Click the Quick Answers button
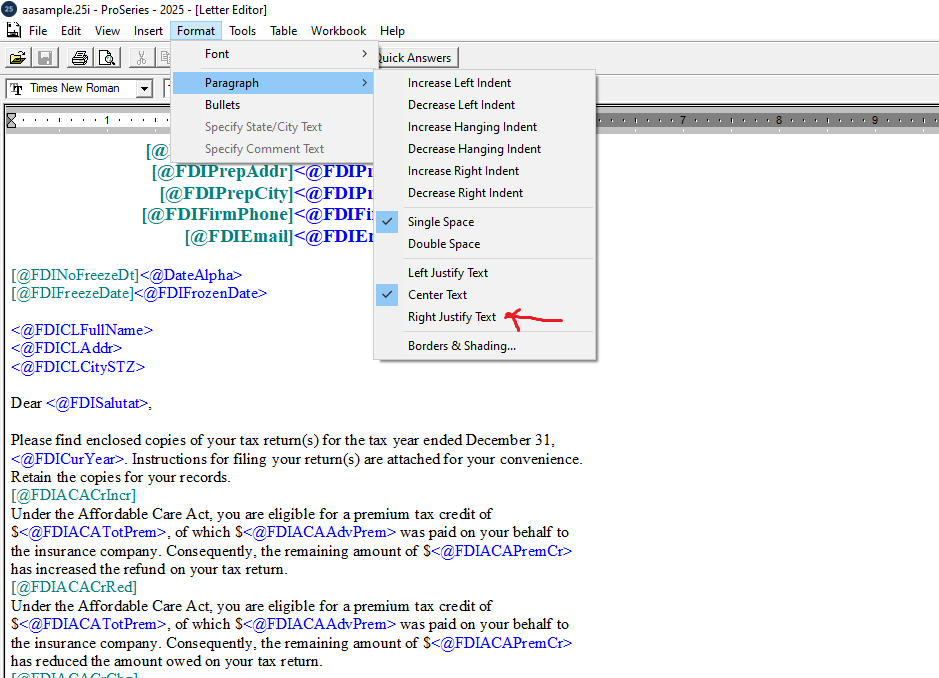 click(x=414, y=58)
